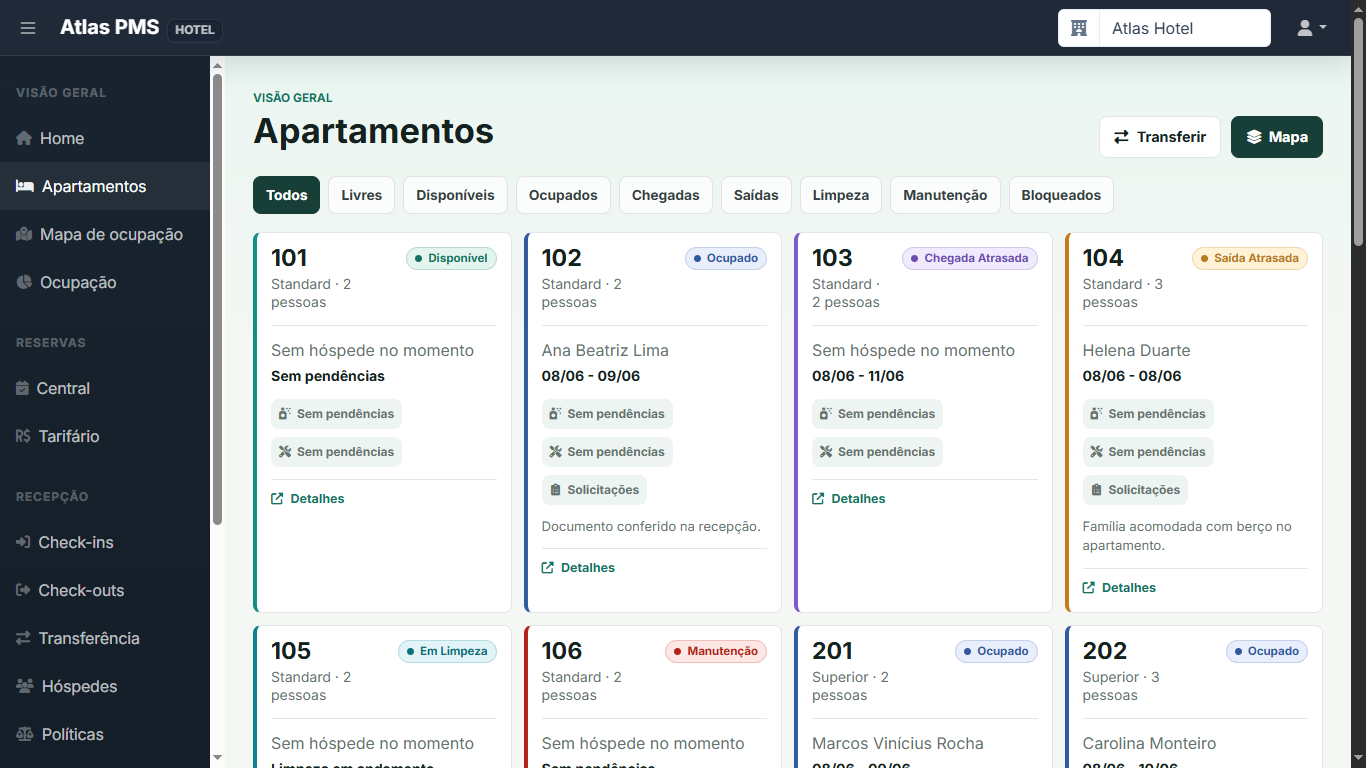Select the Saídas filter tab
The width and height of the screenshot is (1366, 768).
coord(756,195)
